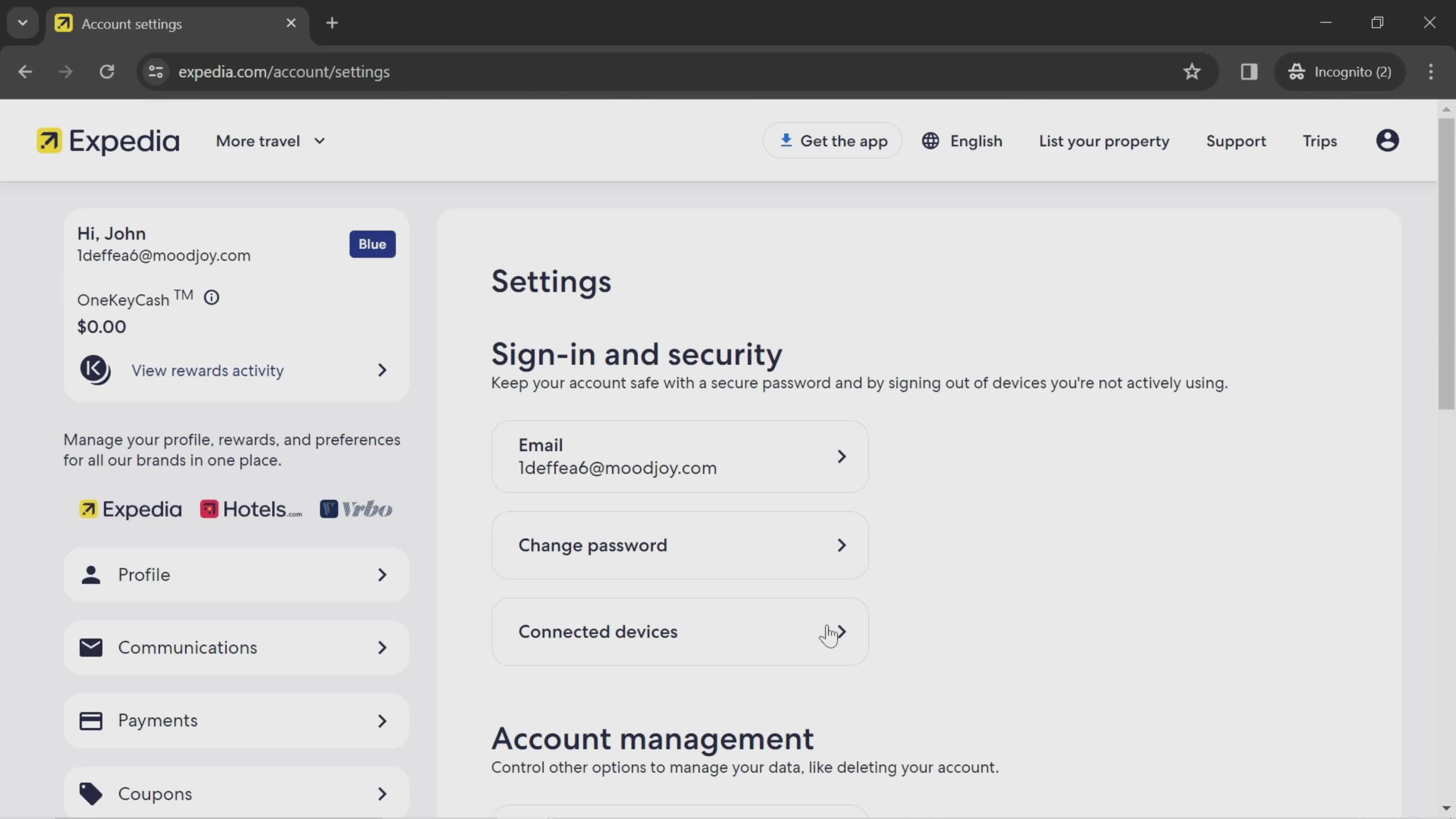Expand the Payments sidebar chevron
The height and width of the screenshot is (819, 1456).
[382, 721]
